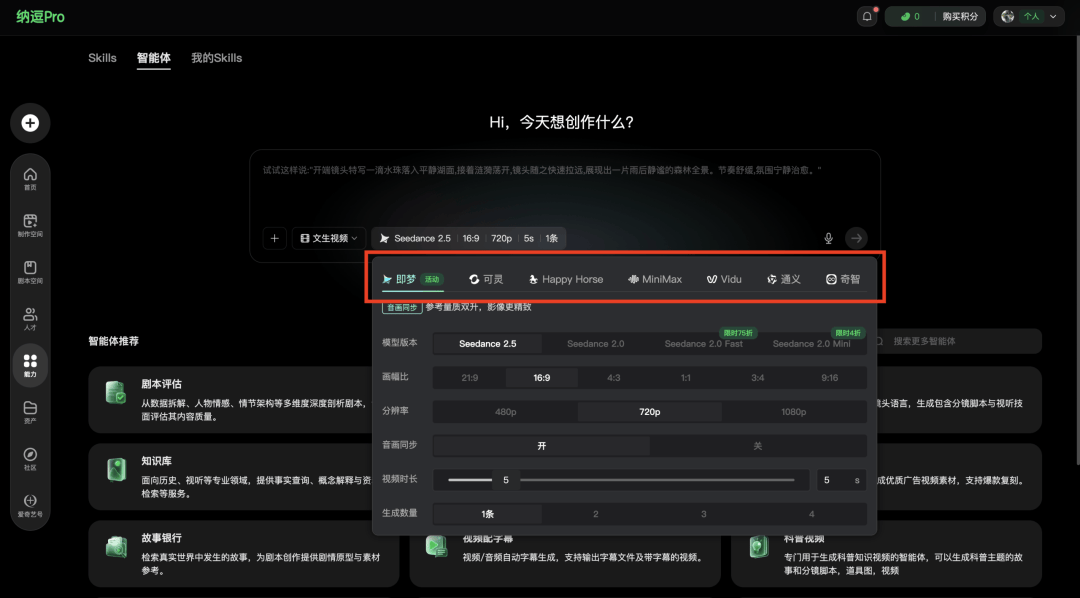
Task: Click the plus attachment button in the prompt box
Action: tap(274, 238)
